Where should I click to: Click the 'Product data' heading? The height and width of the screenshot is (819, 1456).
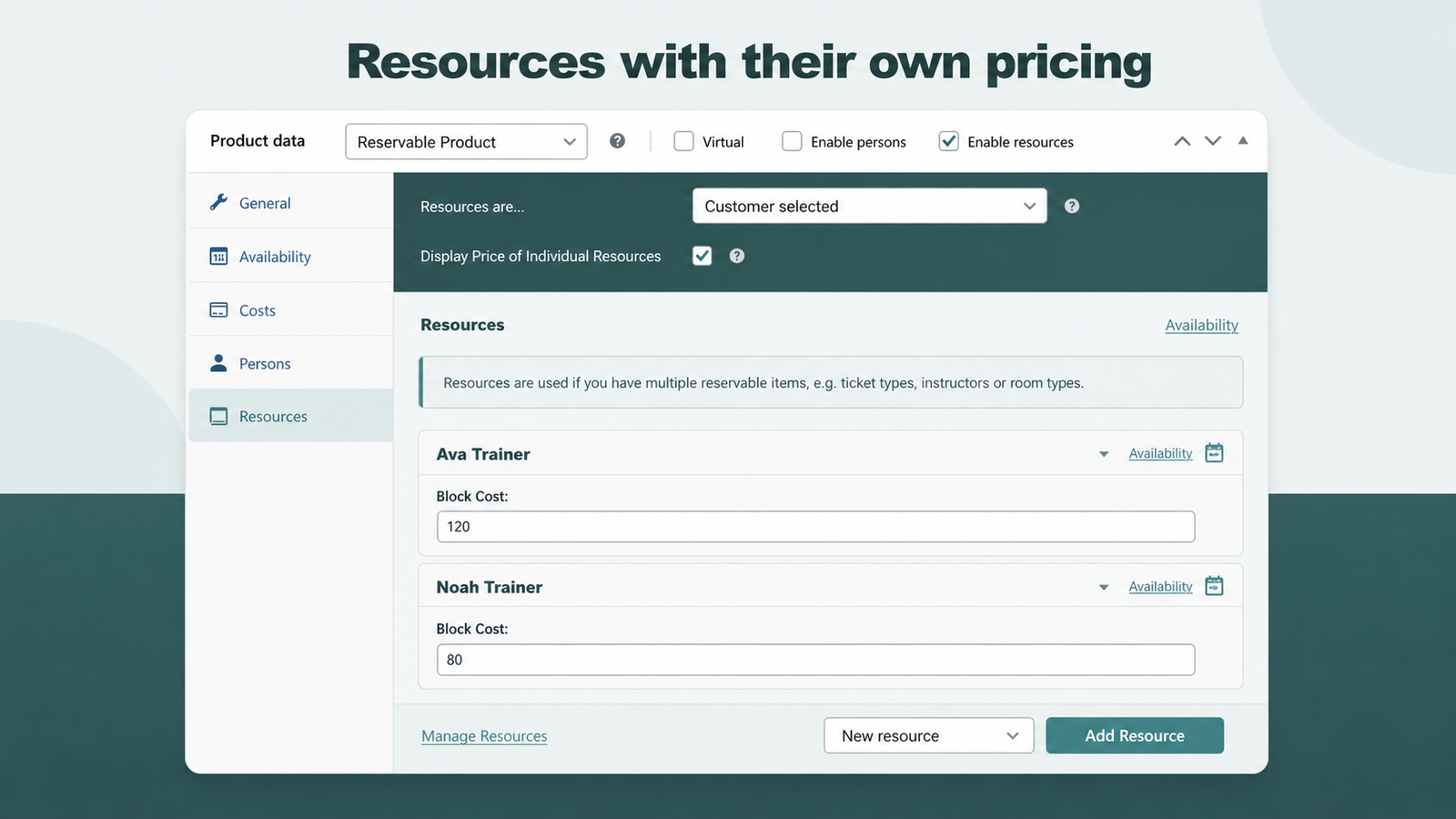click(x=258, y=140)
